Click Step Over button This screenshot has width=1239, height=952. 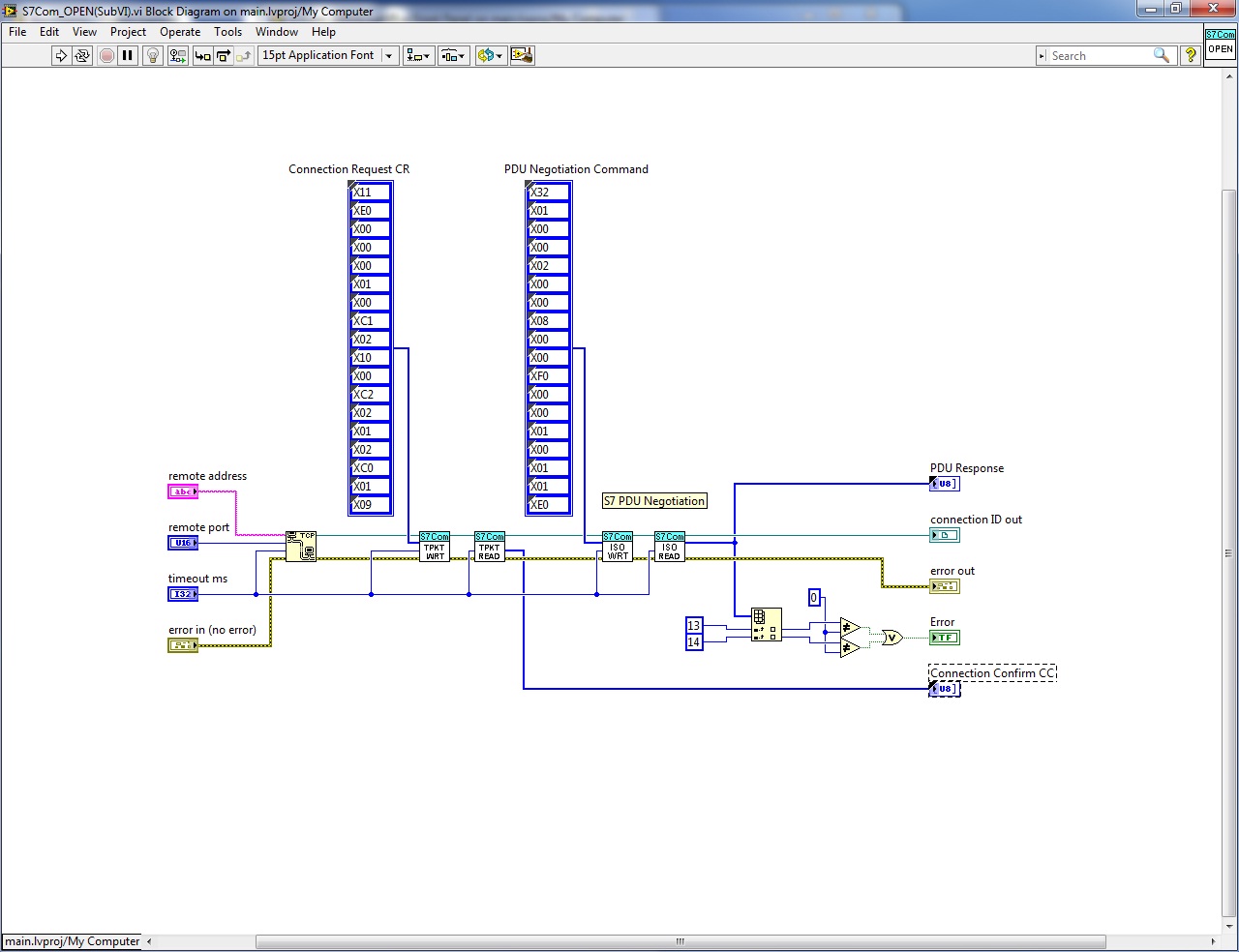pyautogui.click(x=224, y=55)
